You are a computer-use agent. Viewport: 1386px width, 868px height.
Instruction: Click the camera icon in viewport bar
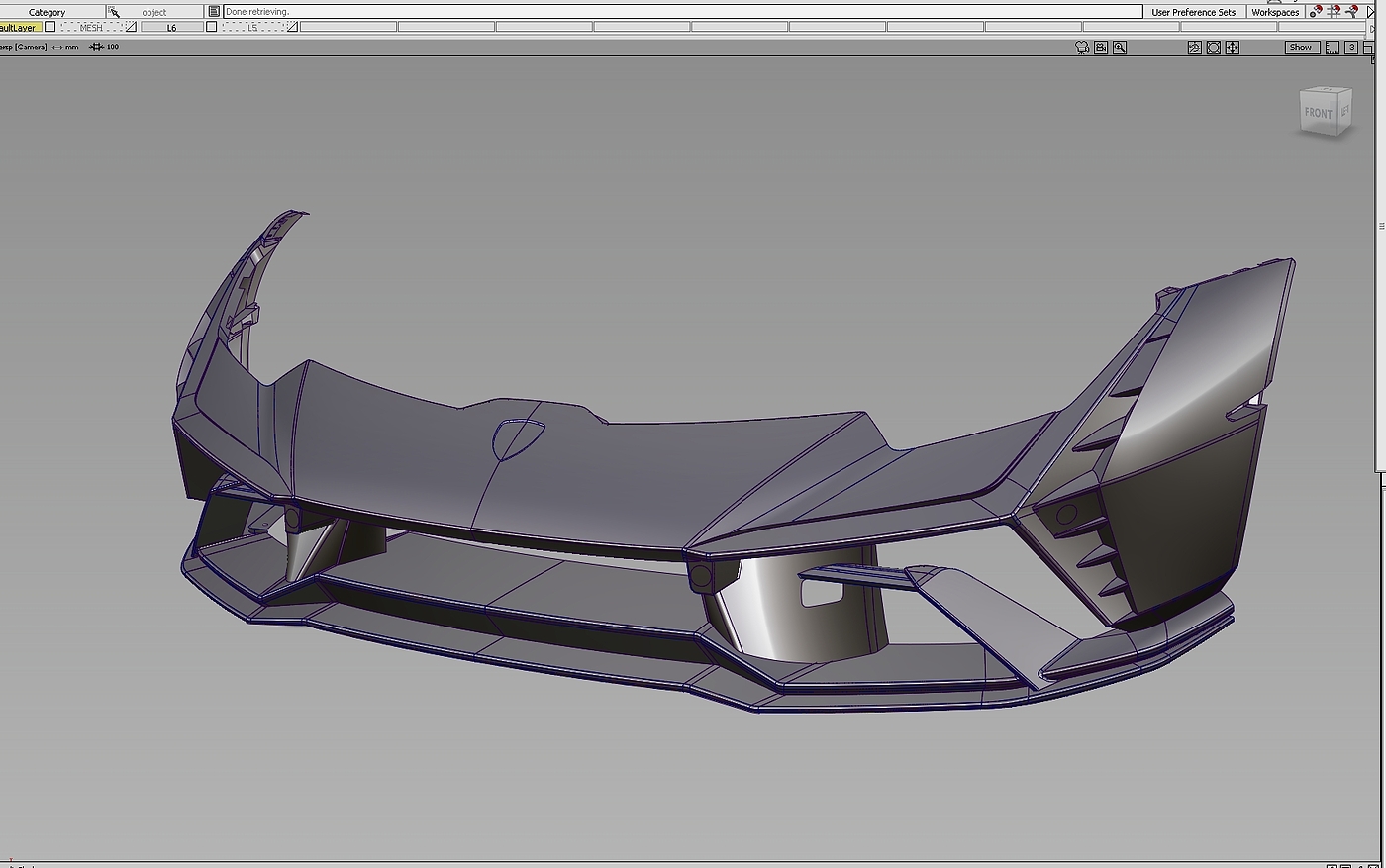pos(1082,48)
